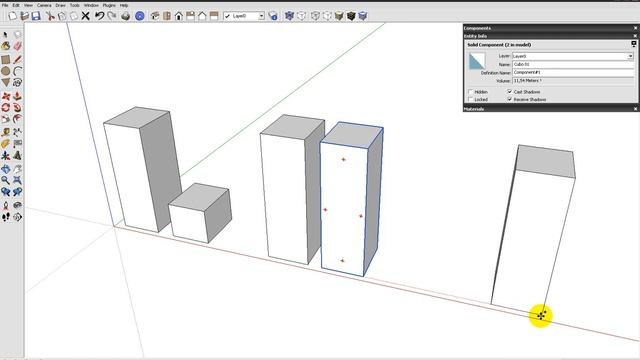
Task: Open Entity Info Layer dropdown
Action: click(630, 56)
